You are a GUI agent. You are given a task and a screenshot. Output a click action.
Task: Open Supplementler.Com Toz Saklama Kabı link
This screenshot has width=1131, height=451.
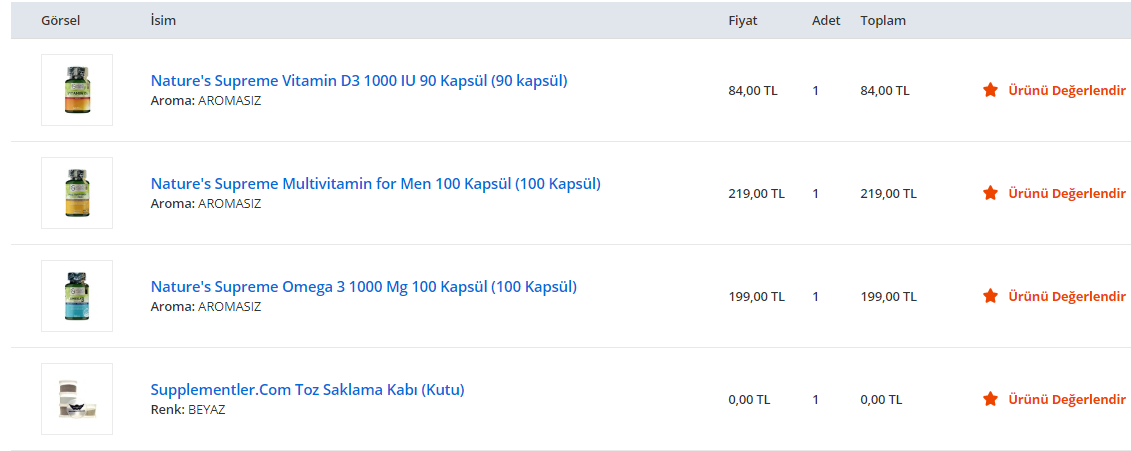pos(307,389)
